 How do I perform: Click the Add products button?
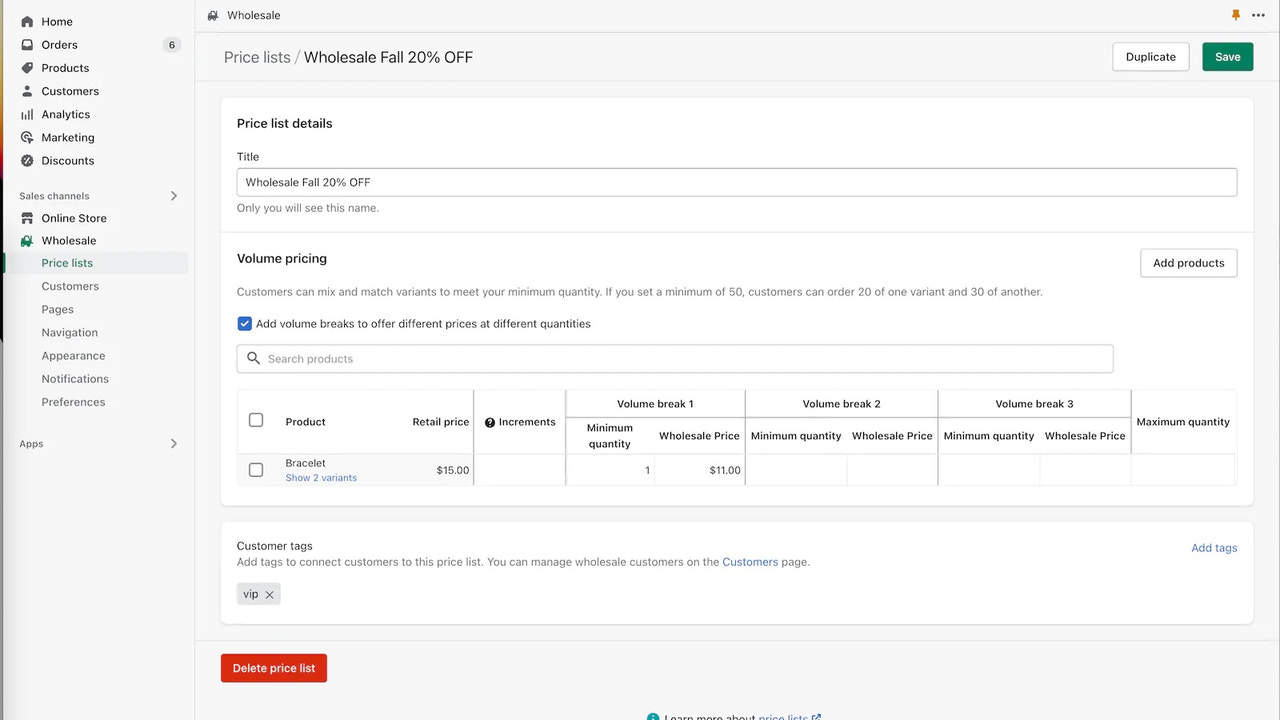1188,263
